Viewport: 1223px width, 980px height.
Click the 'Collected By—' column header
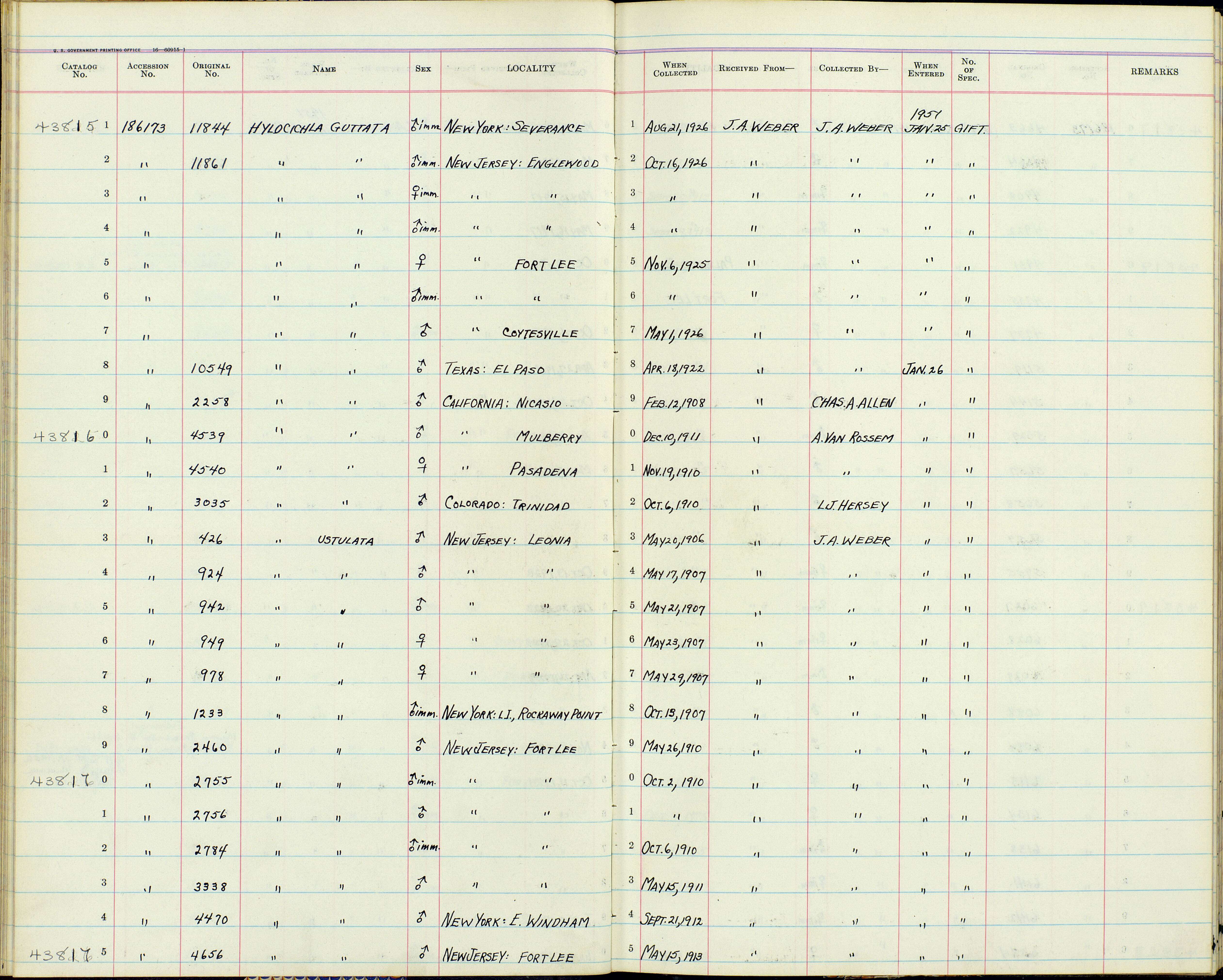tap(854, 69)
